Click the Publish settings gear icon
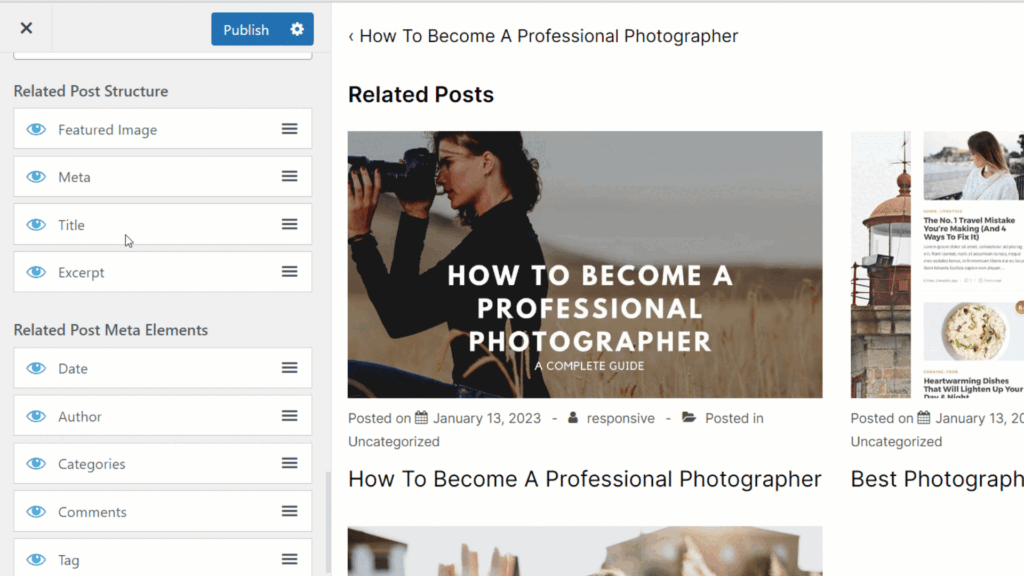 pyautogui.click(x=297, y=29)
